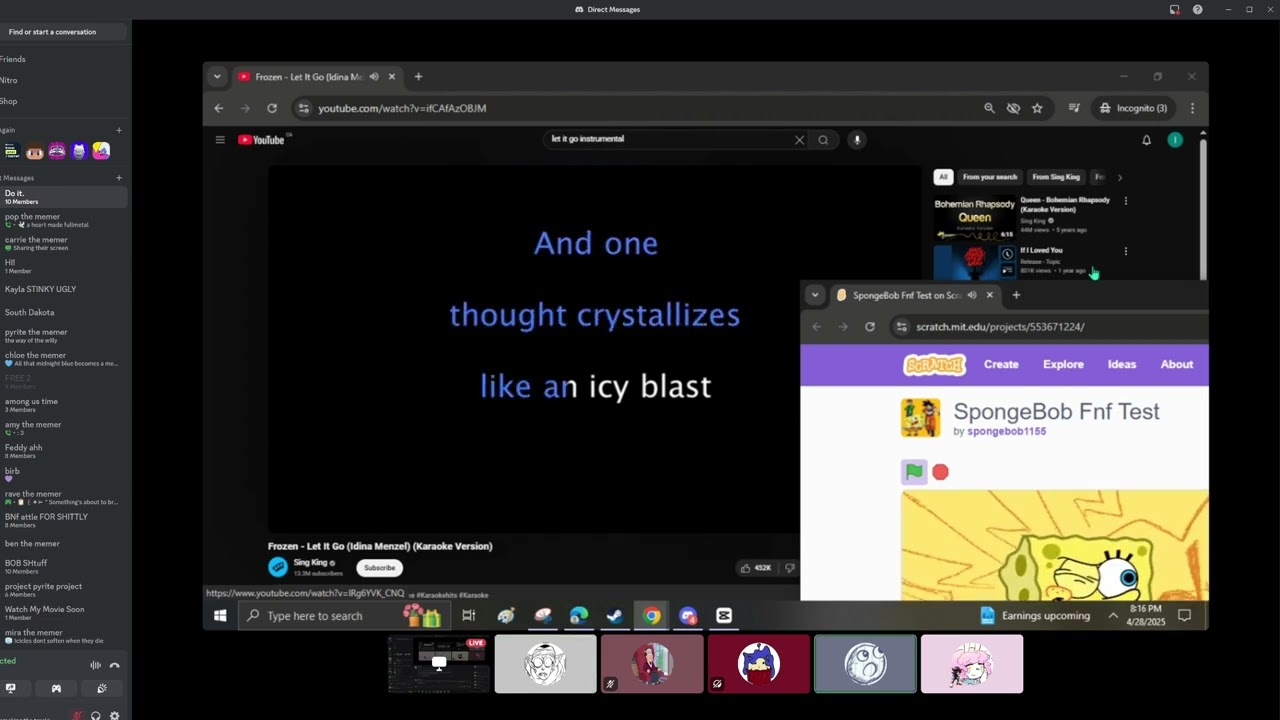Like the Let It Go karaoke video

coord(756,568)
